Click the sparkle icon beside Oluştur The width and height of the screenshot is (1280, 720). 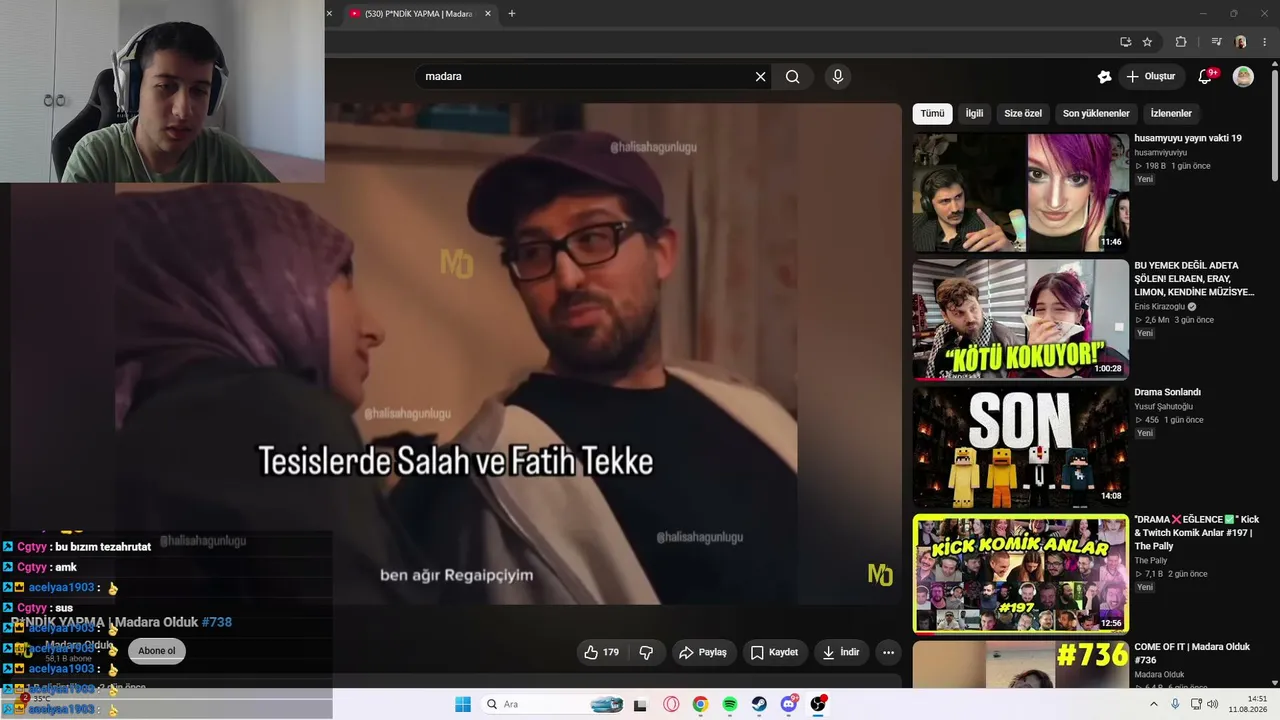[x=1104, y=77]
